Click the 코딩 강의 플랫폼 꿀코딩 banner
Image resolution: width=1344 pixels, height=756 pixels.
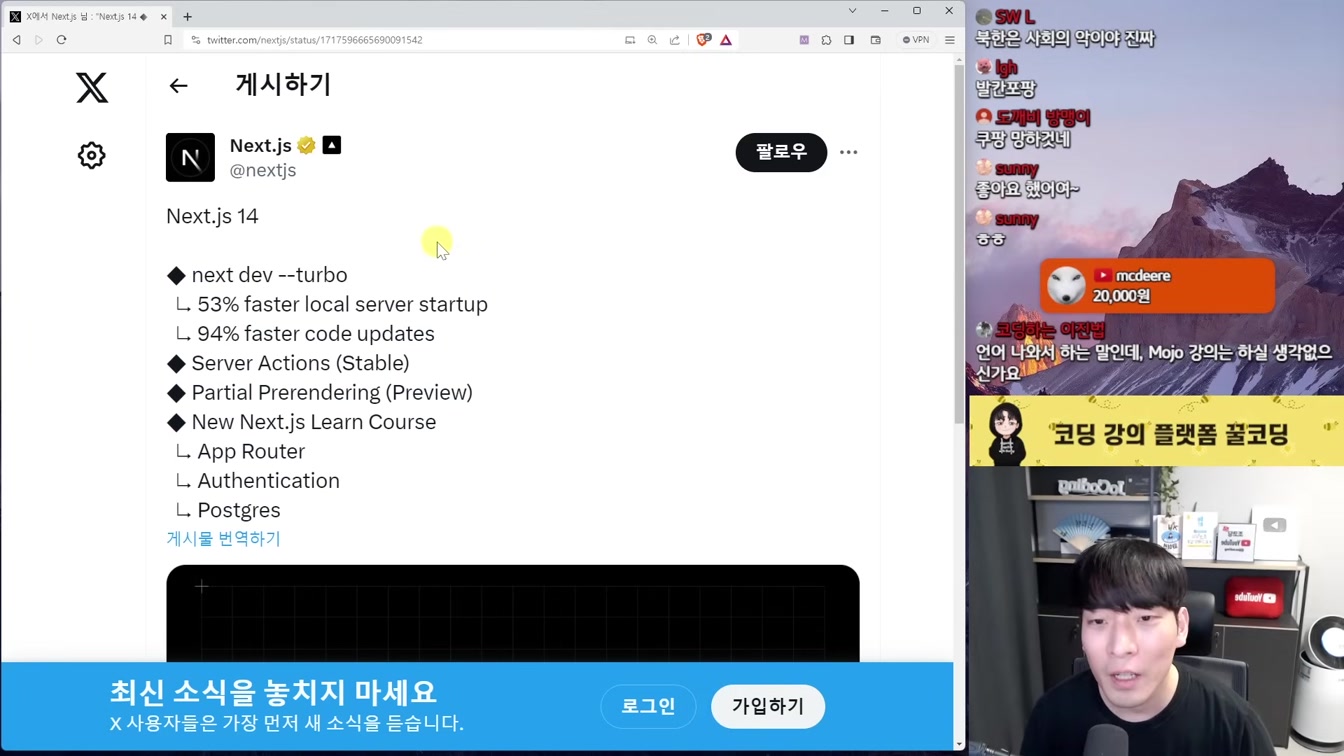pos(1156,431)
